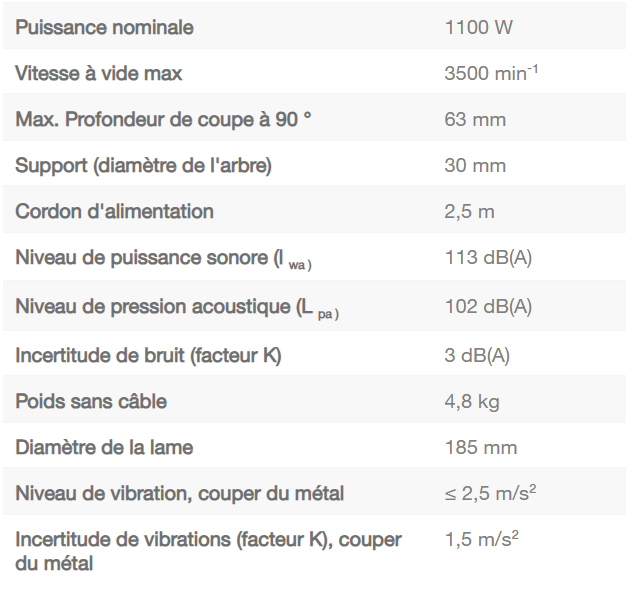Click the 'Diamètre de la lame' label
Screen dimensions: 626x591
pyautogui.click(x=104, y=447)
